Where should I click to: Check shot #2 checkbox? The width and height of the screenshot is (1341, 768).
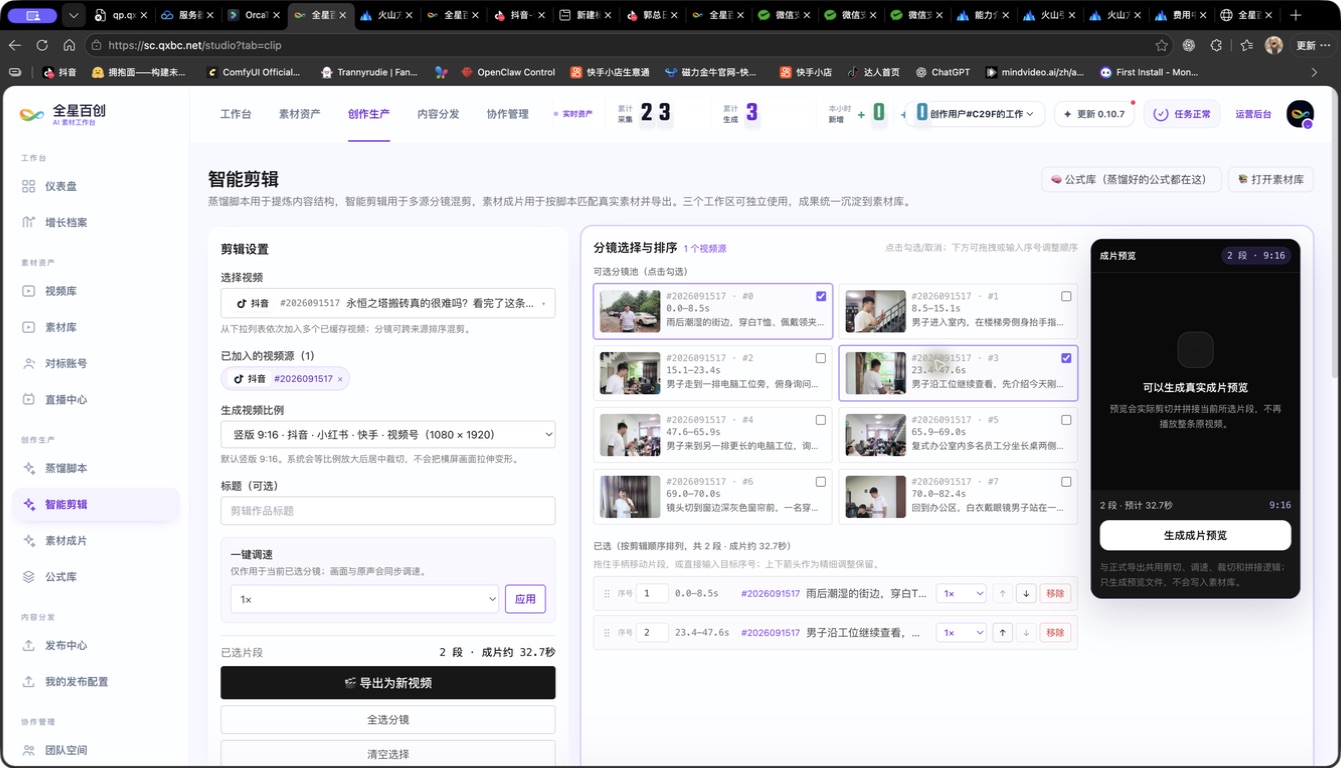click(x=821, y=358)
